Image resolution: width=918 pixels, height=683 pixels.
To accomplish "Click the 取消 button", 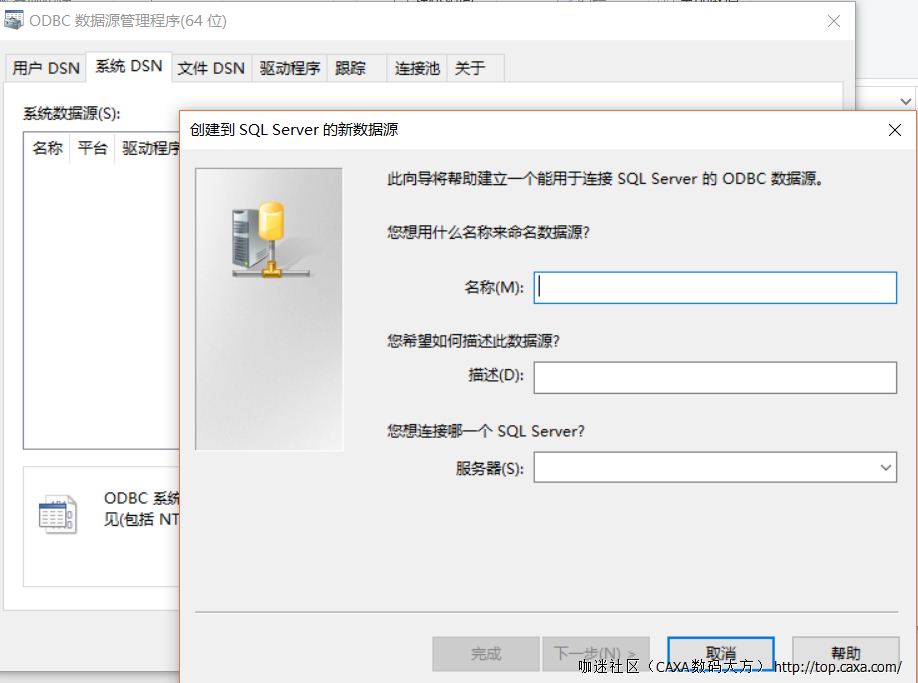I will click(722, 654).
